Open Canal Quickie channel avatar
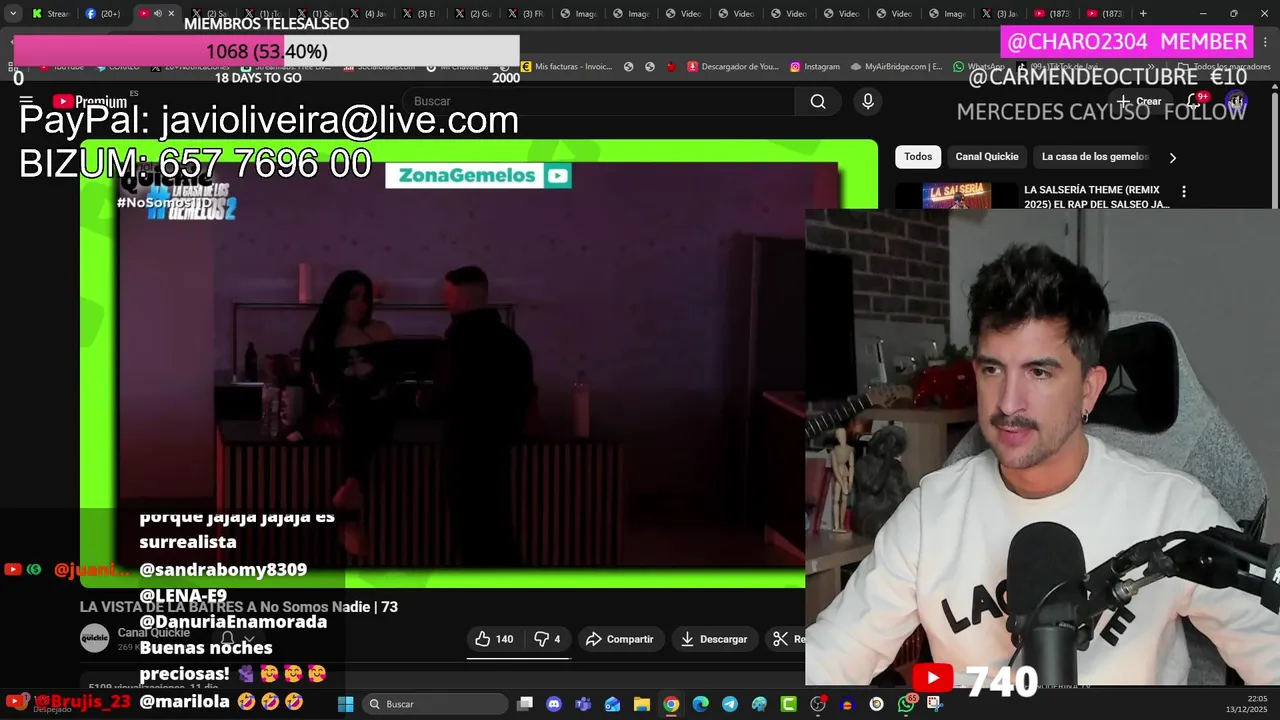Image resolution: width=1280 pixels, height=720 pixels. pos(94,638)
